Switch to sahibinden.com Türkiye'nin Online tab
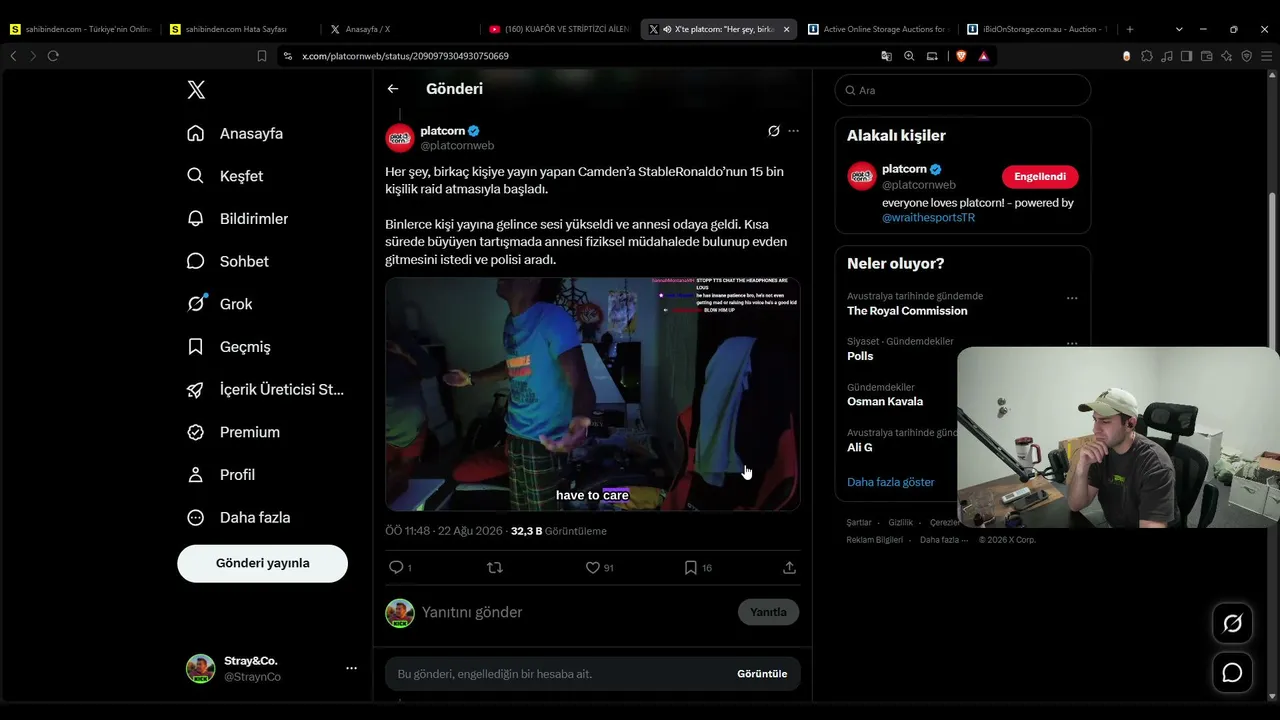The width and height of the screenshot is (1280, 720). 80,29
